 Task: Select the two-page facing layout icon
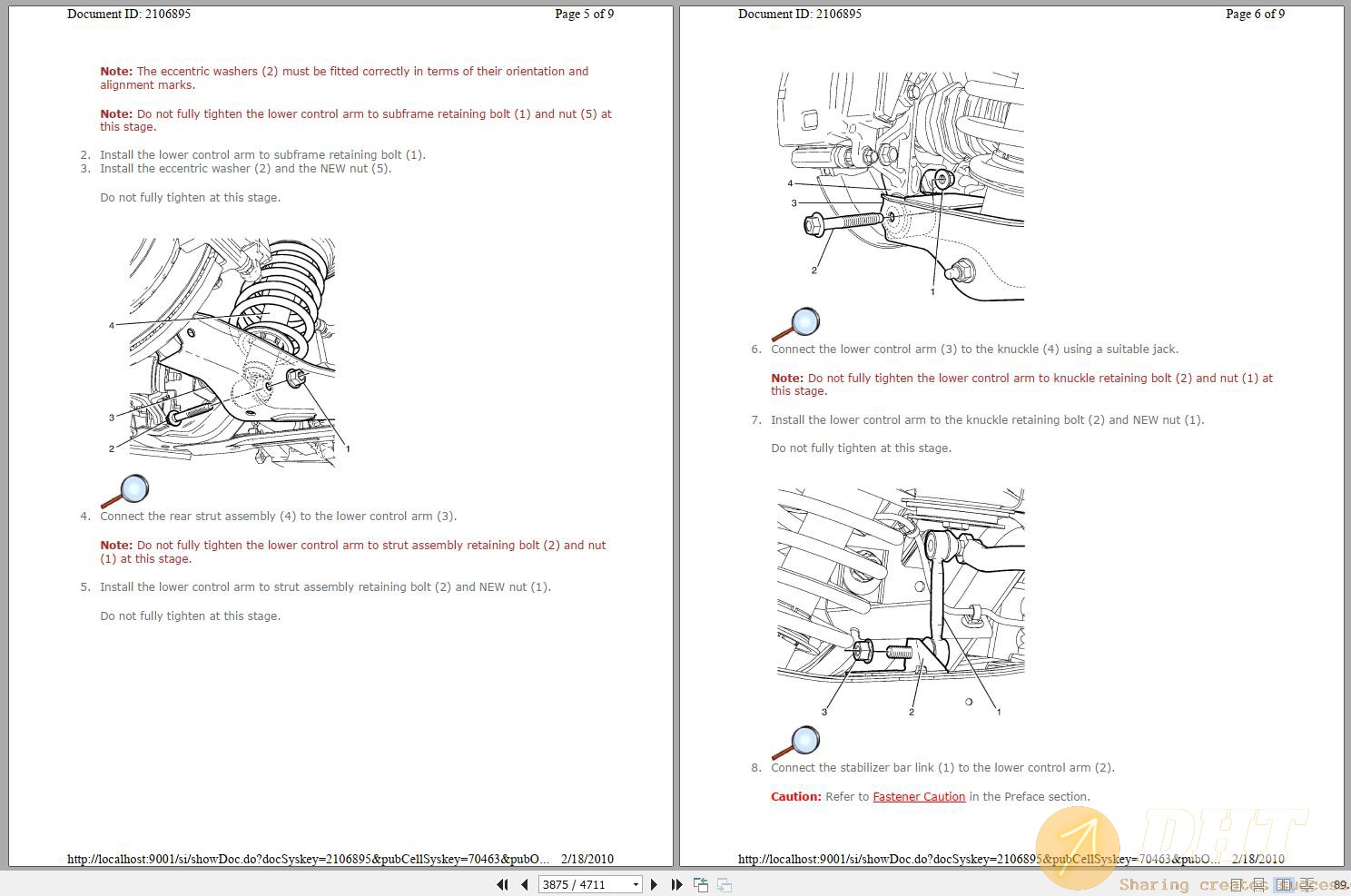[1284, 885]
